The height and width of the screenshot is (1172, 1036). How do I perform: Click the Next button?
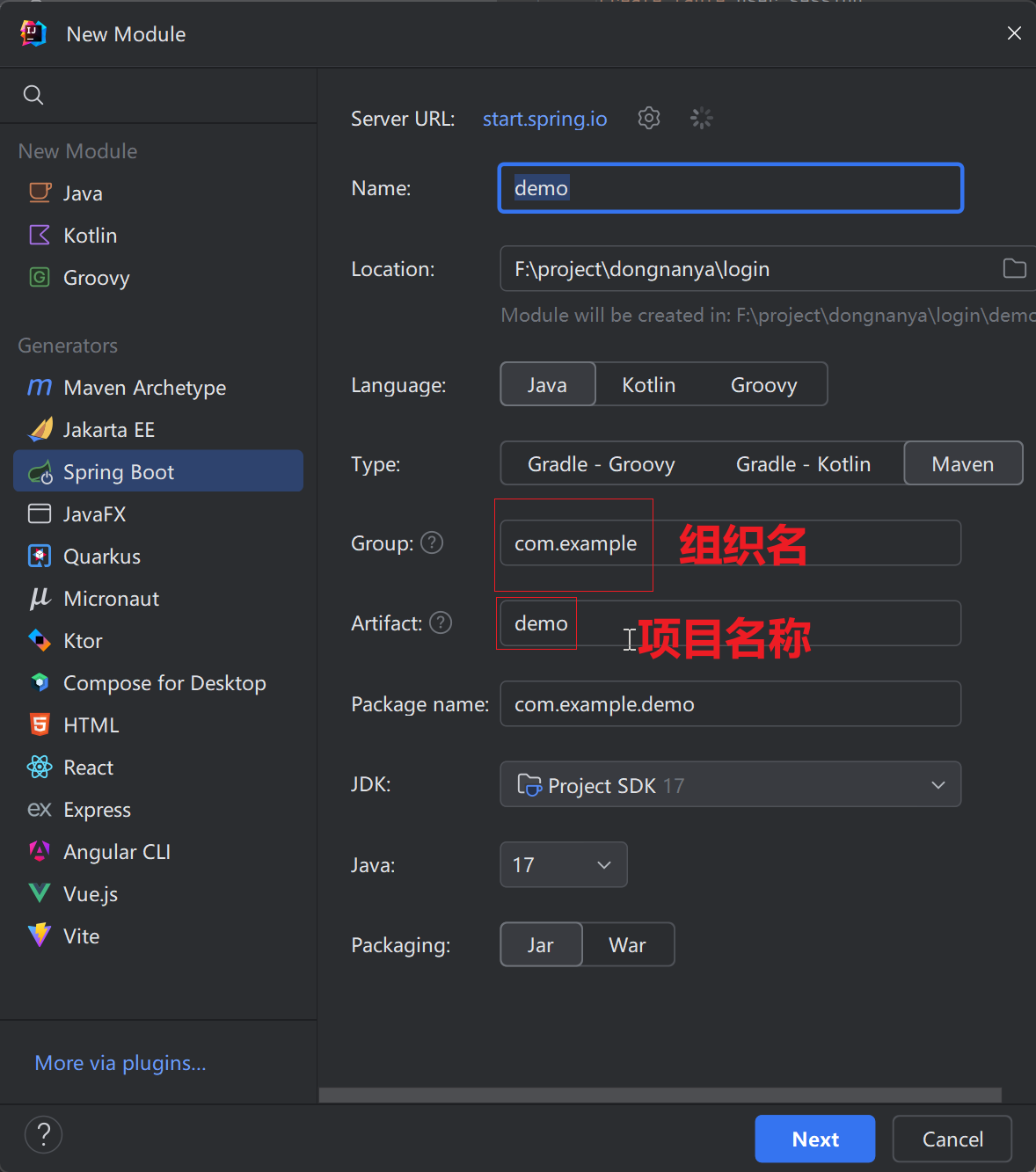click(x=815, y=1139)
